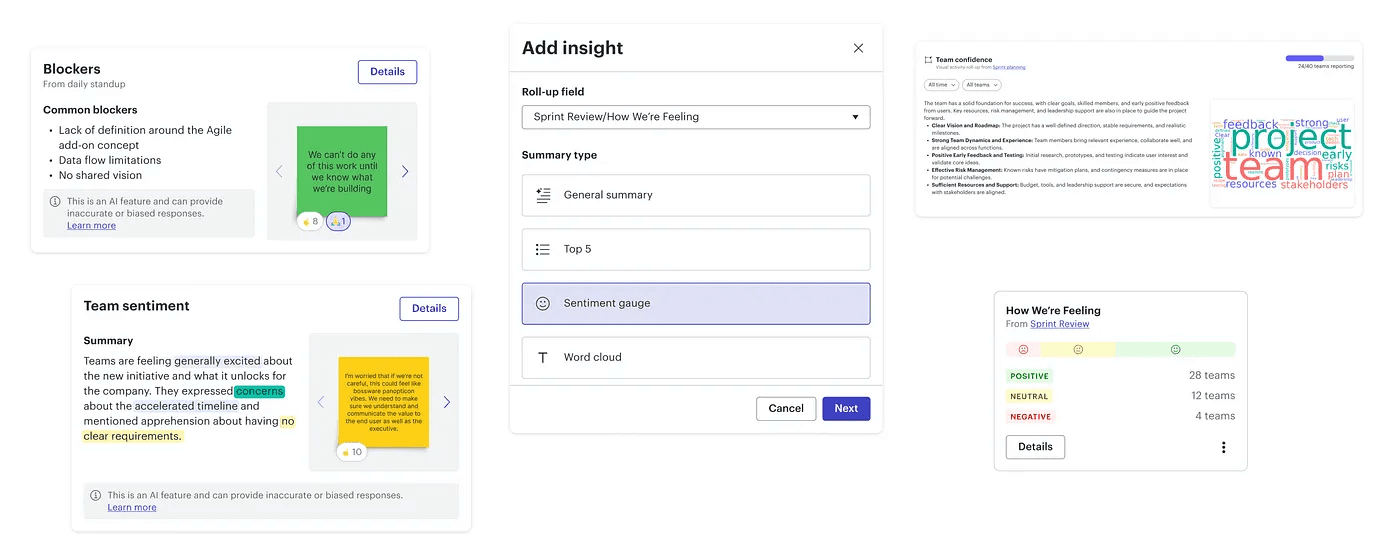
Task: Click the green sticky note in Blockers
Action: tap(342, 171)
